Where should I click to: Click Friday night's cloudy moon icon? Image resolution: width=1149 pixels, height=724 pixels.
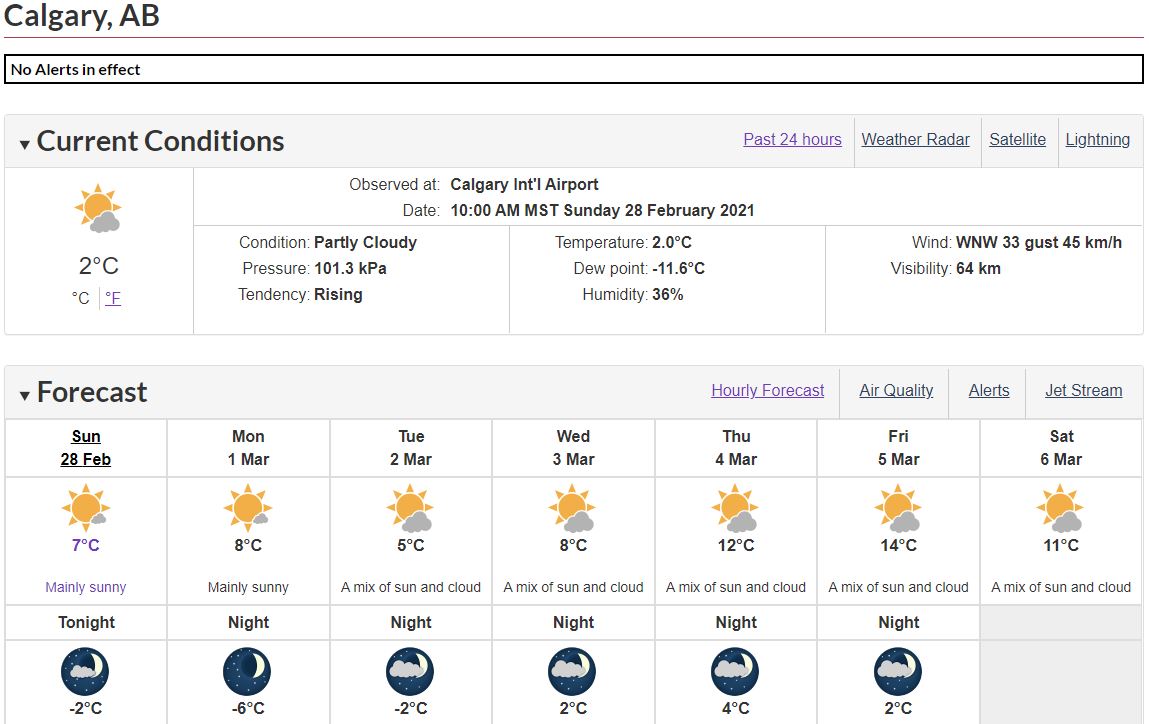898,671
